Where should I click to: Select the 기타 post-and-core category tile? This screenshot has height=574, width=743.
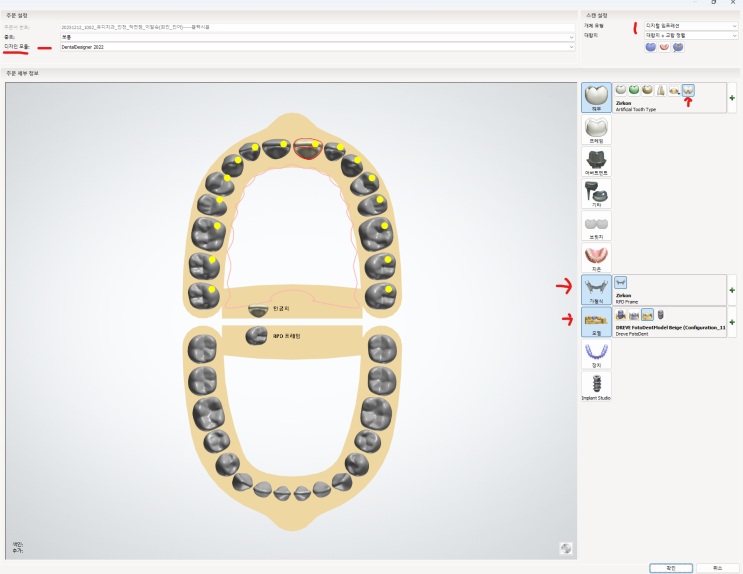tap(596, 194)
